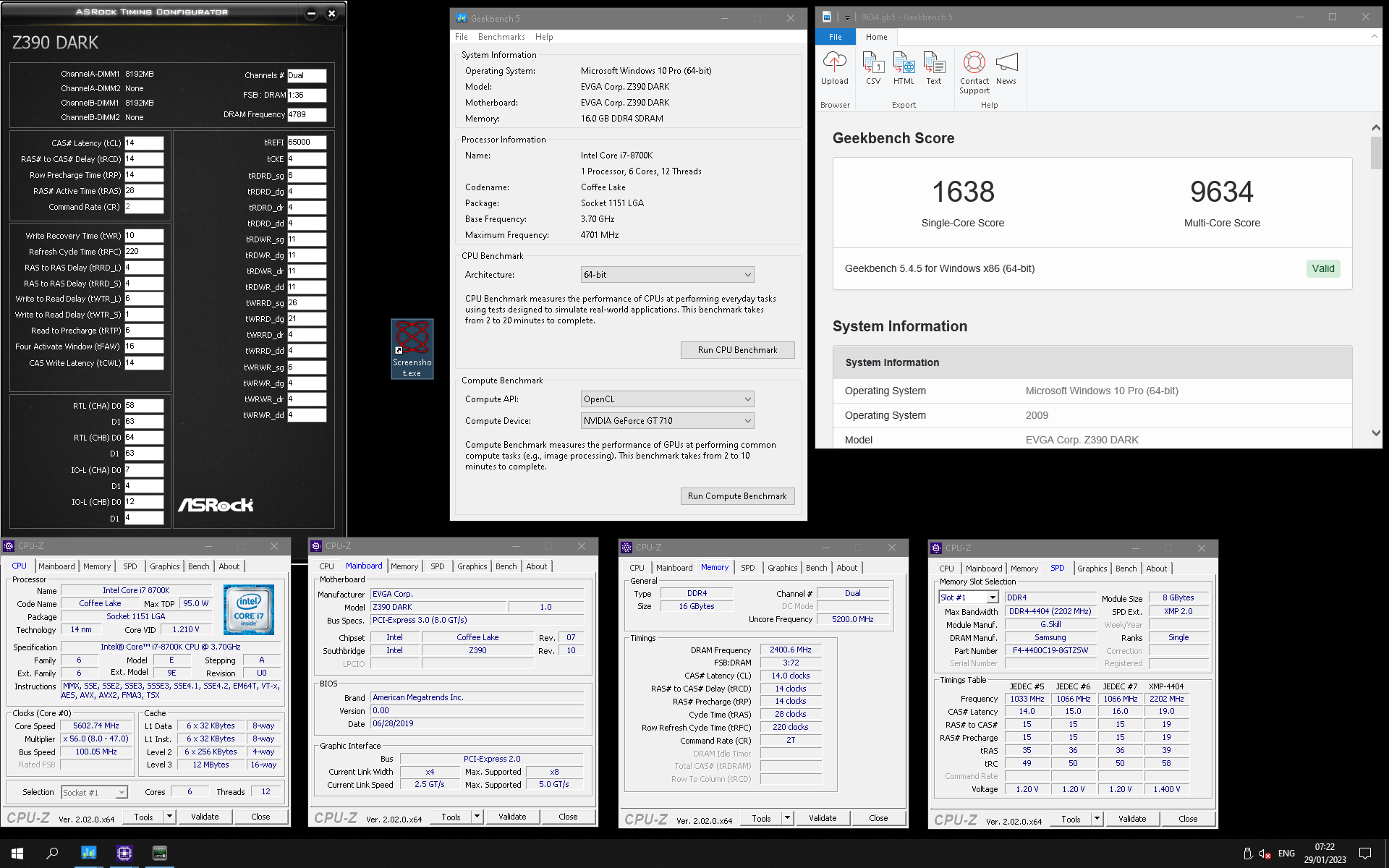Open Compute Device GeForce GT 710 dropdown

click(x=667, y=421)
